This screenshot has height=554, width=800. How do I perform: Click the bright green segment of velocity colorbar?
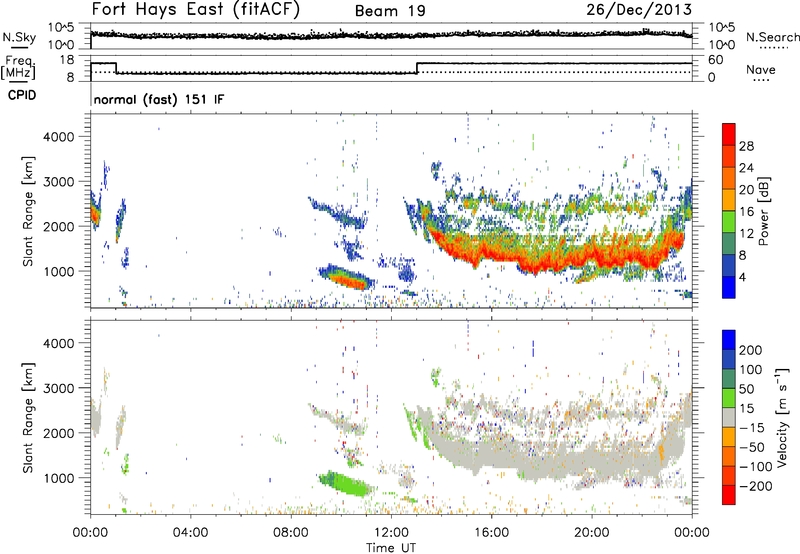[729, 398]
